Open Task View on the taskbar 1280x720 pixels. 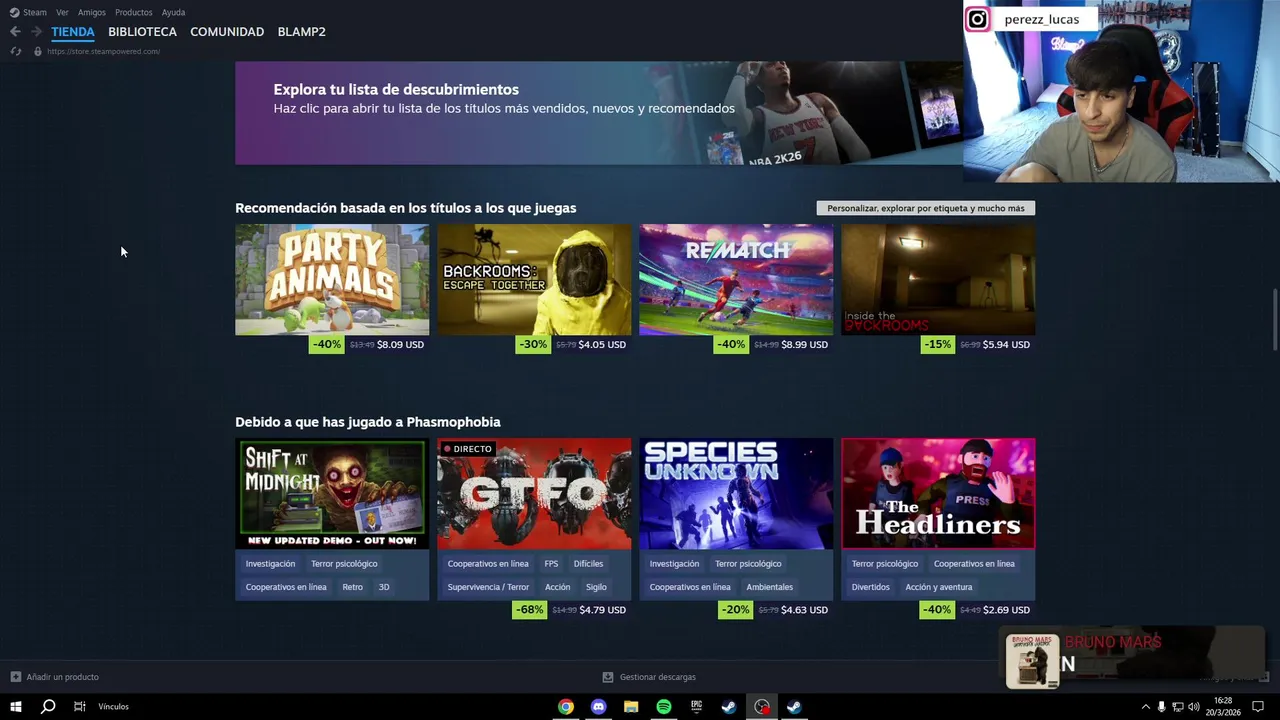point(80,707)
